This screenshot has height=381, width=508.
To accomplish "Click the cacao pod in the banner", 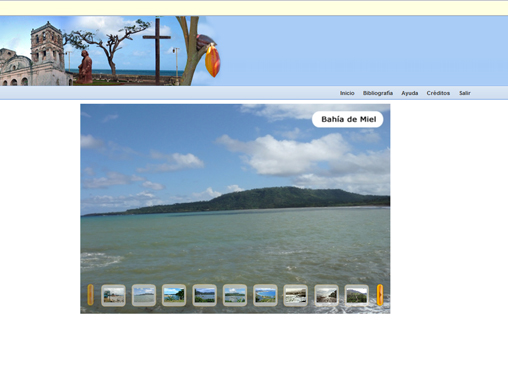I will pos(212,60).
